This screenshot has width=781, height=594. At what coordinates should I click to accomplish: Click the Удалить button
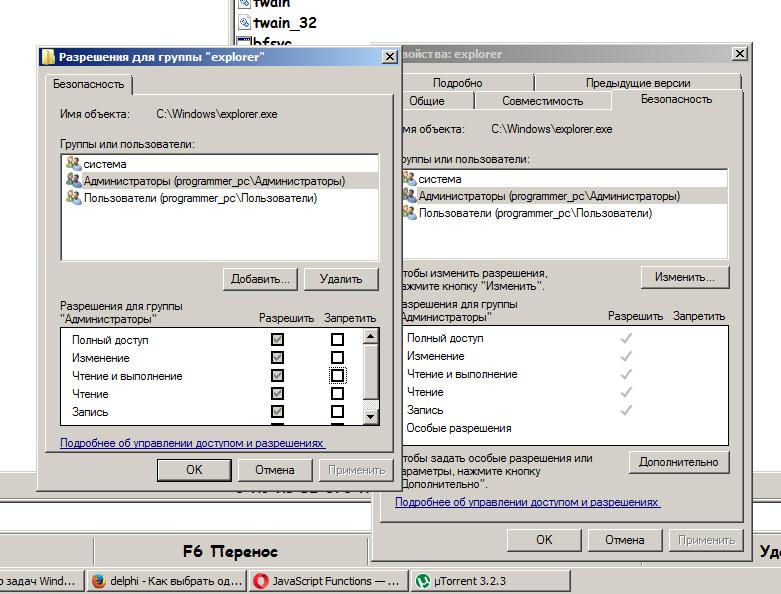(x=341, y=279)
